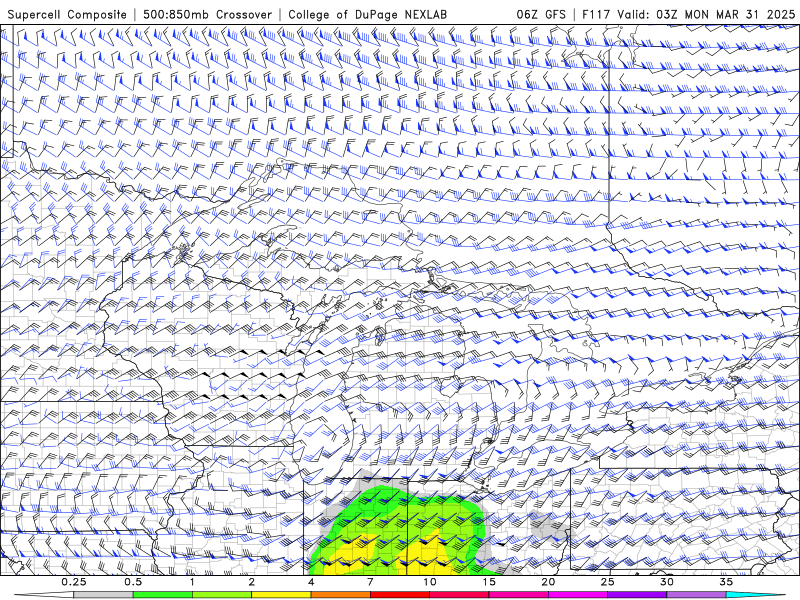Image resolution: width=800 pixels, height=600 pixels.
Task: Pick the purple color bar segment between 25 and 30
Action: 637,595
